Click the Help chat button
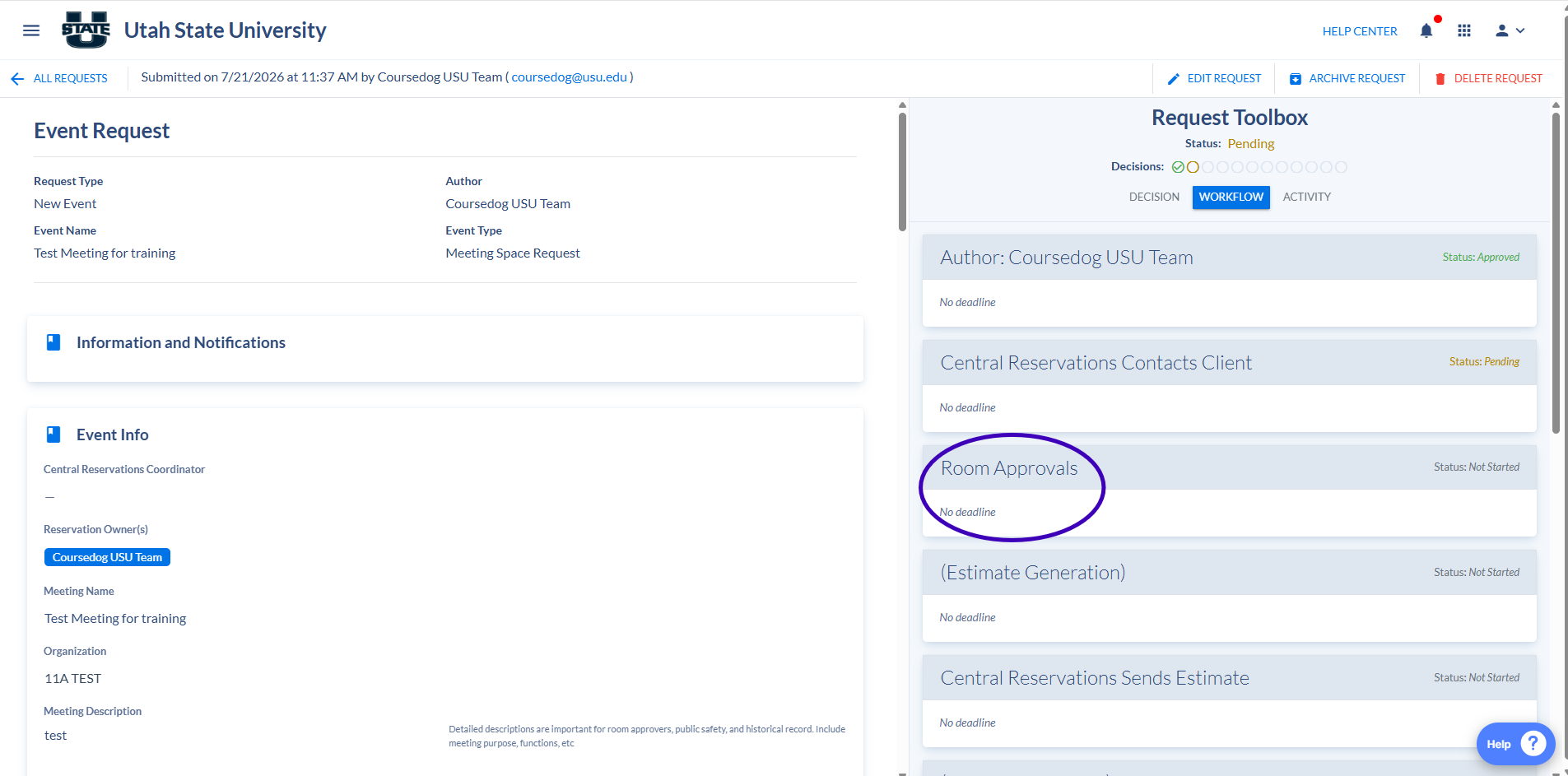Viewport: 1568px width, 776px height. tap(1515, 744)
